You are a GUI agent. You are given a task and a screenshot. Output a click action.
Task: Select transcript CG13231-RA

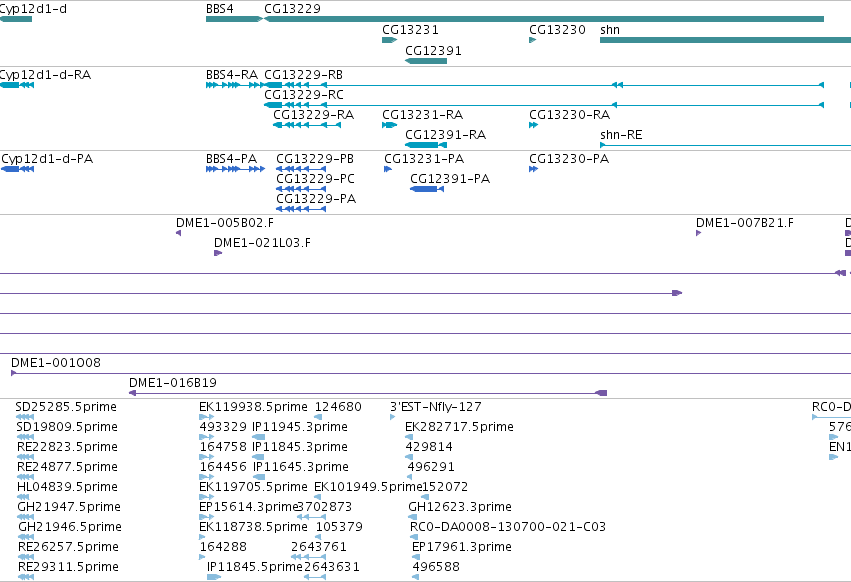tap(389, 125)
